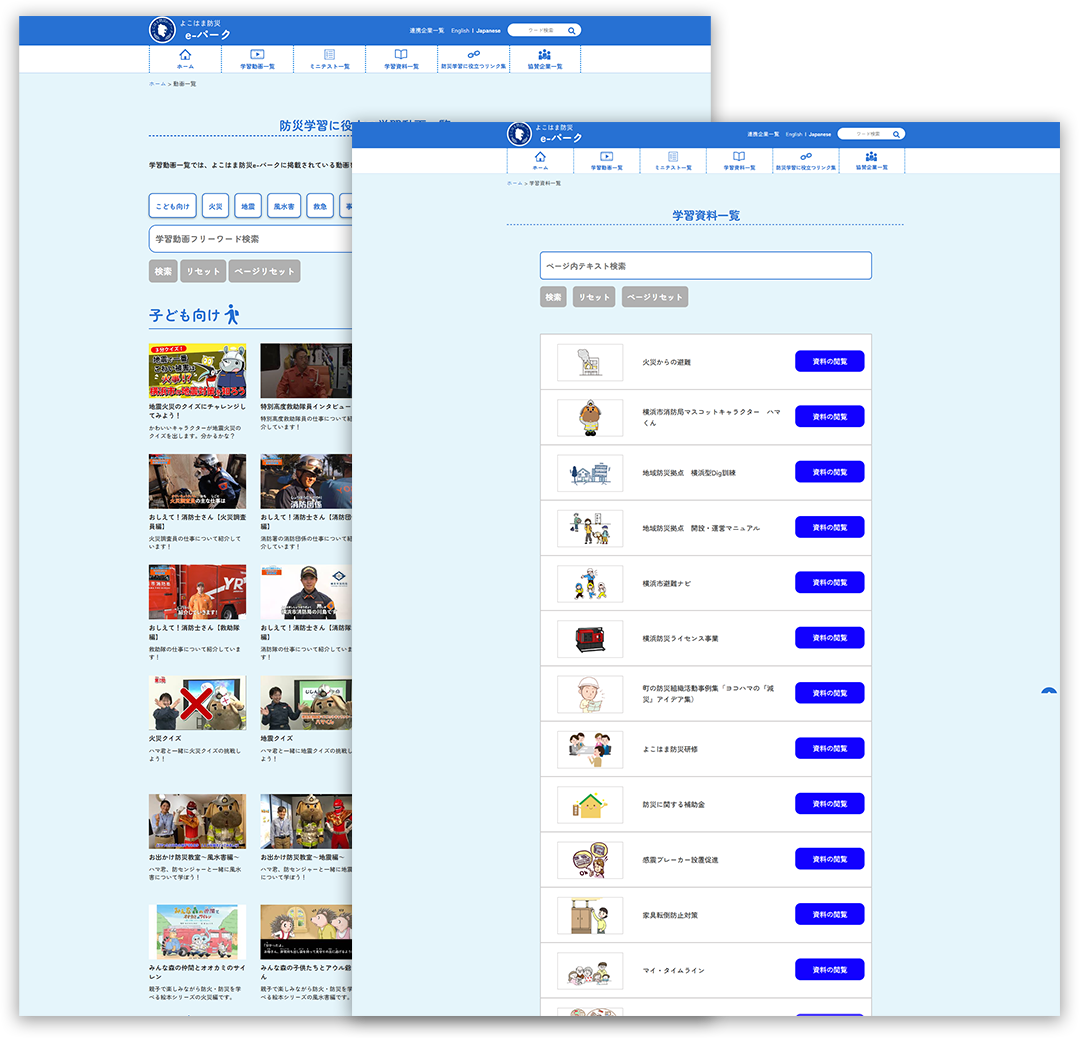Viewport: 1079px width, 1038px height.
Task: Click 検索 button in back video window
Action: pyautogui.click(x=163, y=271)
